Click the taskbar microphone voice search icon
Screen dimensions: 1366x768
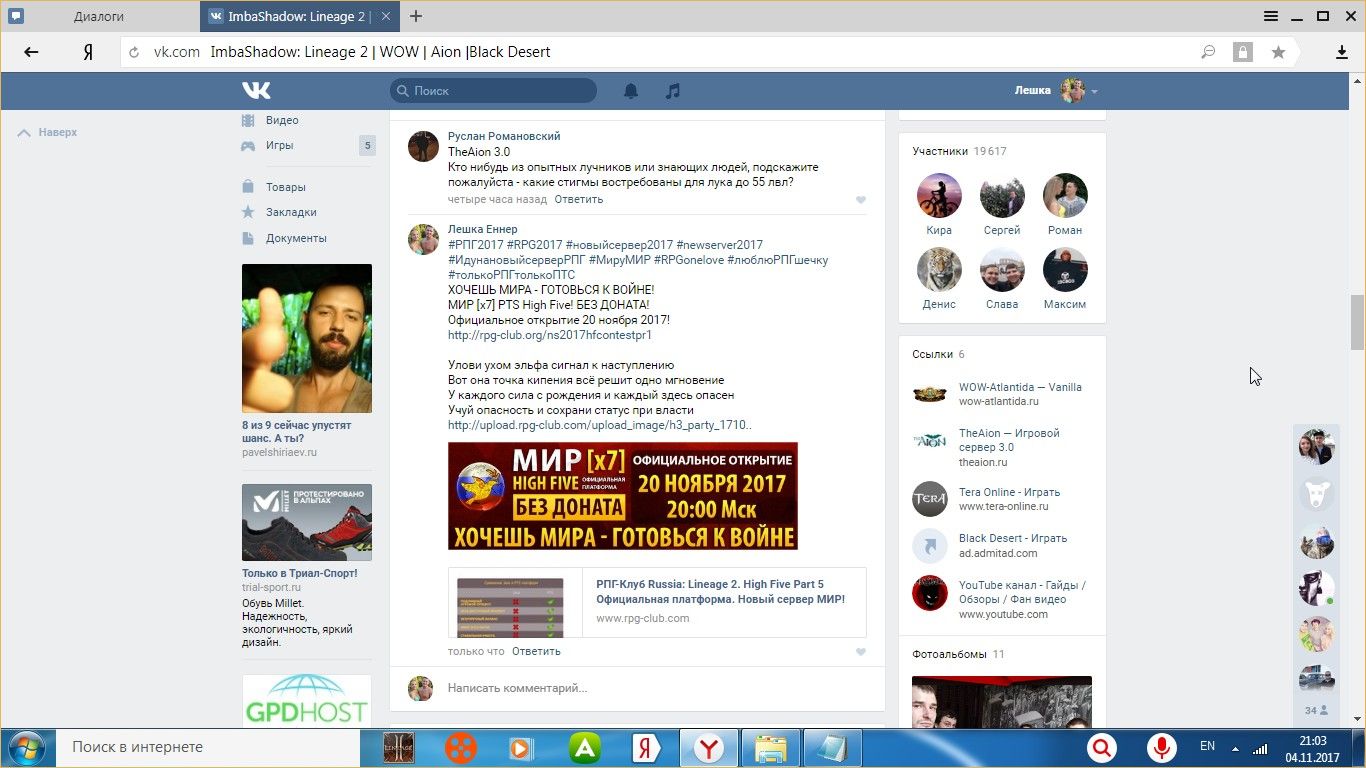pyautogui.click(x=1161, y=748)
